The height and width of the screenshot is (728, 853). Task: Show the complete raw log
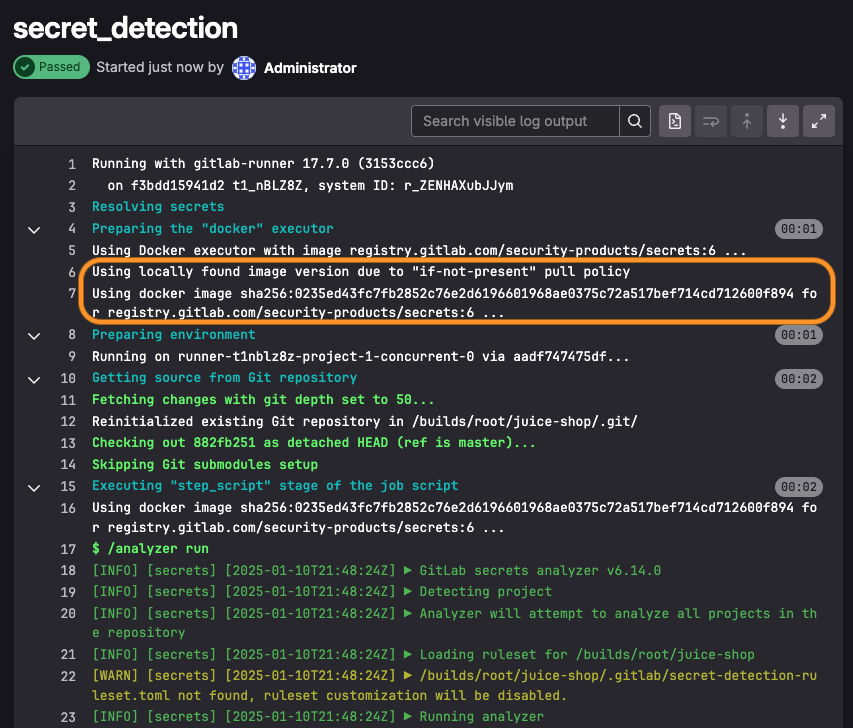675,121
